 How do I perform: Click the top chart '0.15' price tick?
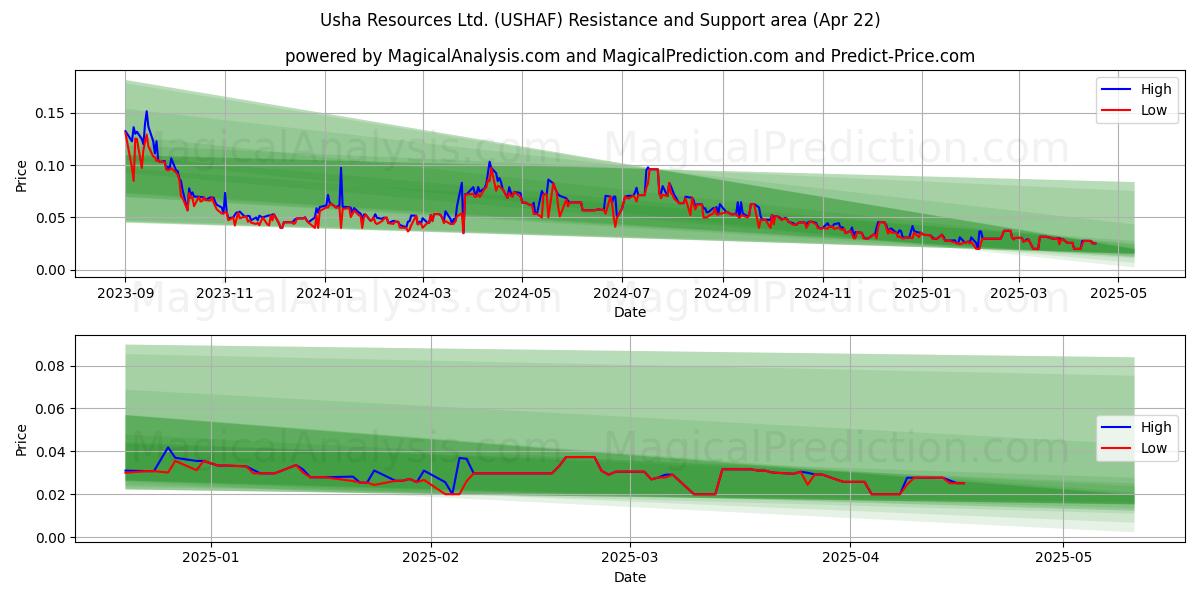pyautogui.click(x=52, y=114)
